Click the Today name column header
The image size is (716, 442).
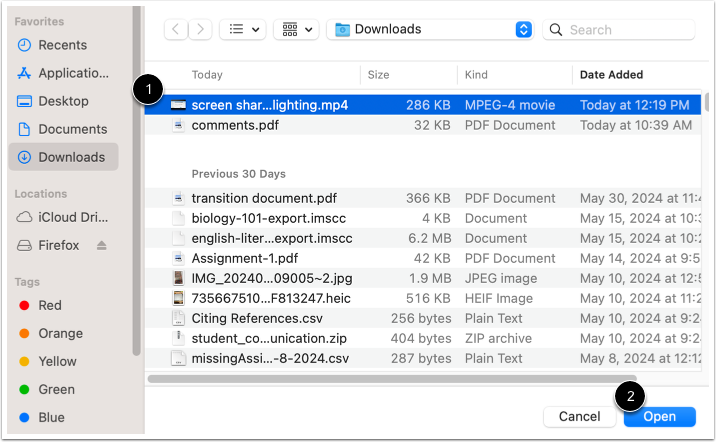click(x=207, y=75)
